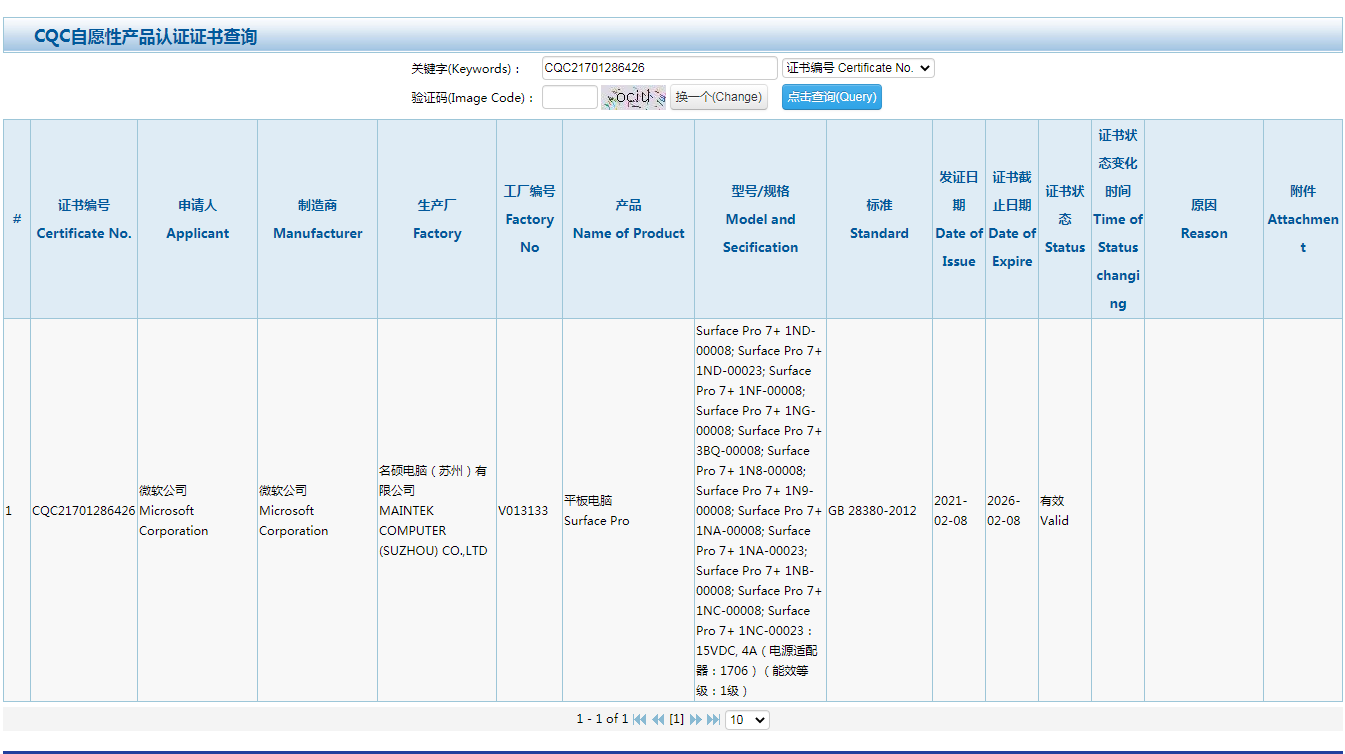Image resolution: width=1345 pixels, height=754 pixels.
Task: Select the Surface Pro 7+ model list cell
Action: tap(760, 510)
